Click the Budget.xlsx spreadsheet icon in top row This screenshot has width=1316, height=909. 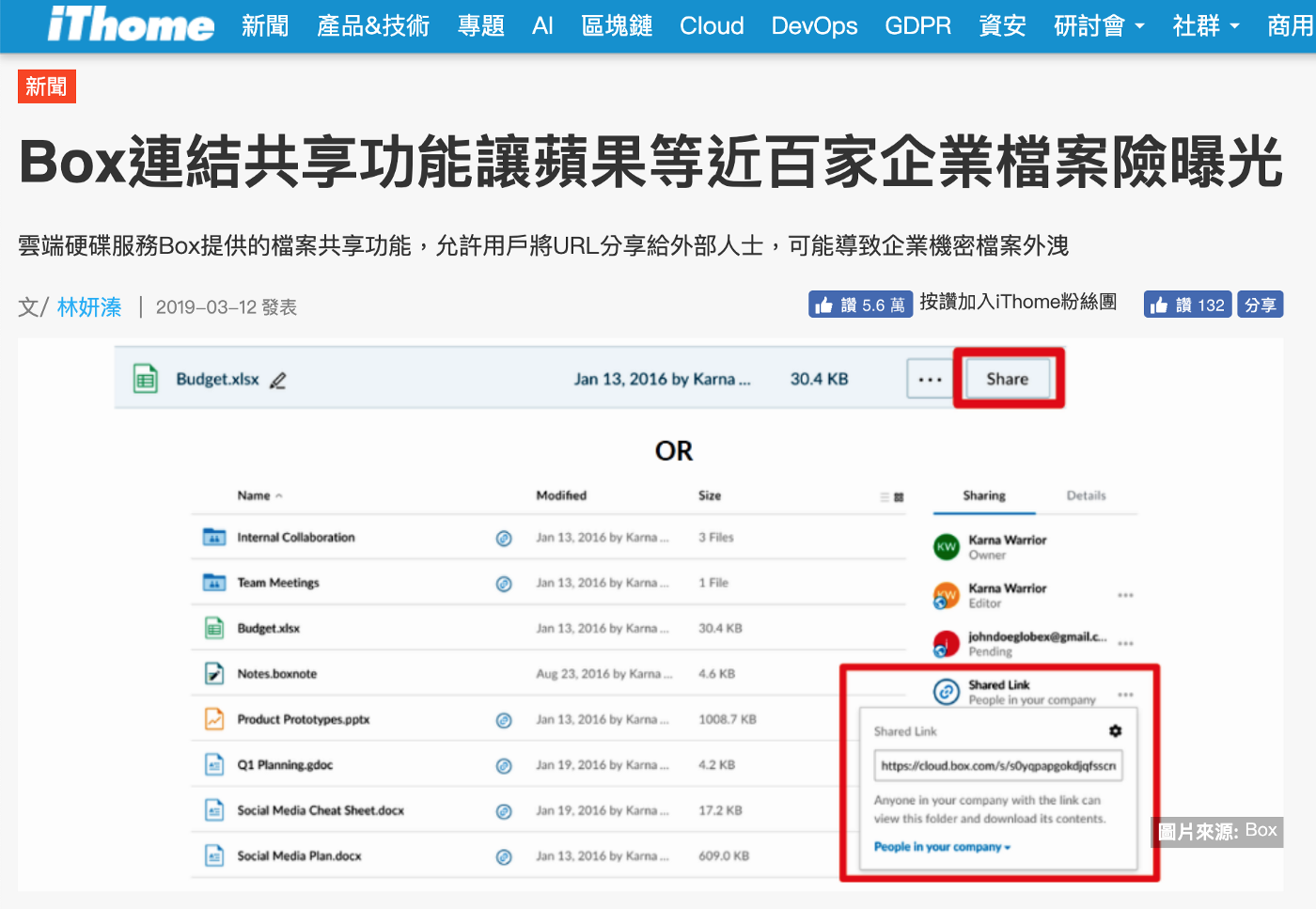tap(146, 379)
